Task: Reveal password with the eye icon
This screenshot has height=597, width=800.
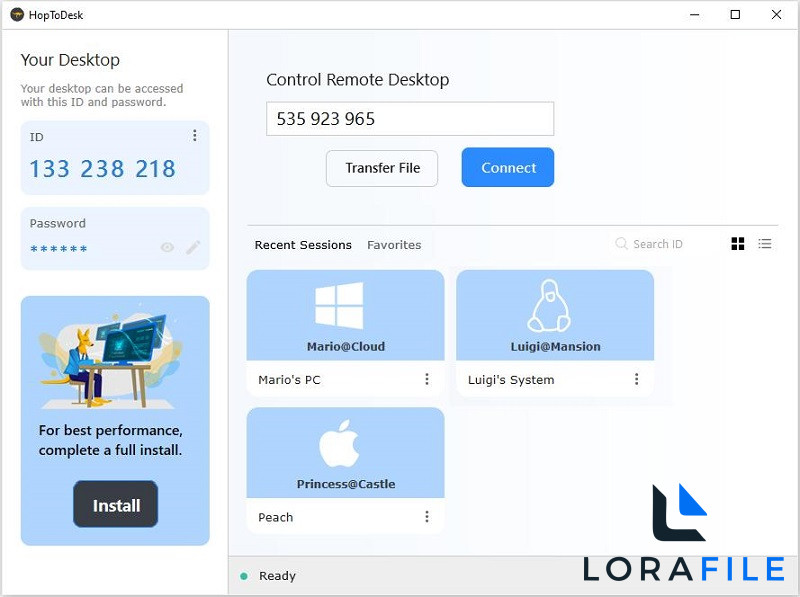Action: (167, 247)
